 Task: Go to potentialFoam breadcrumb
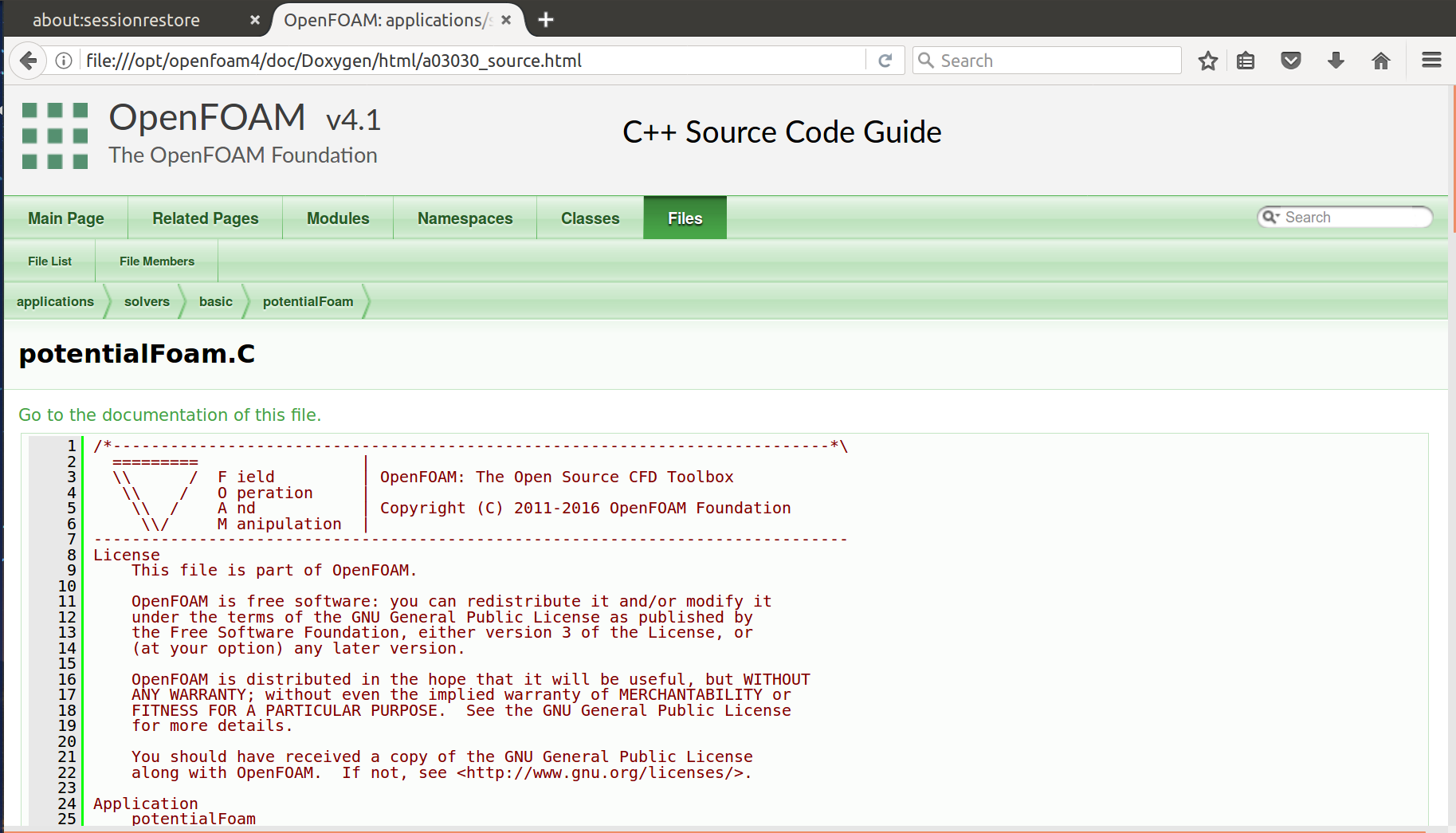point(308,301)
